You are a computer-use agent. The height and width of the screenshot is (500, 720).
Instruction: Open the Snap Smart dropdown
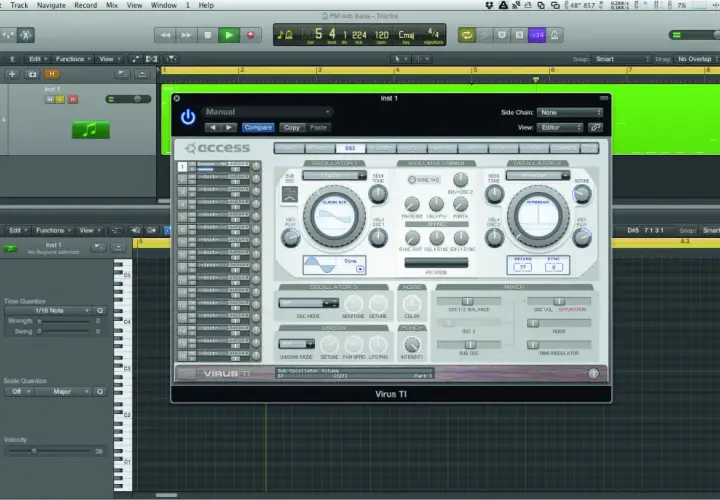(621, 59)
